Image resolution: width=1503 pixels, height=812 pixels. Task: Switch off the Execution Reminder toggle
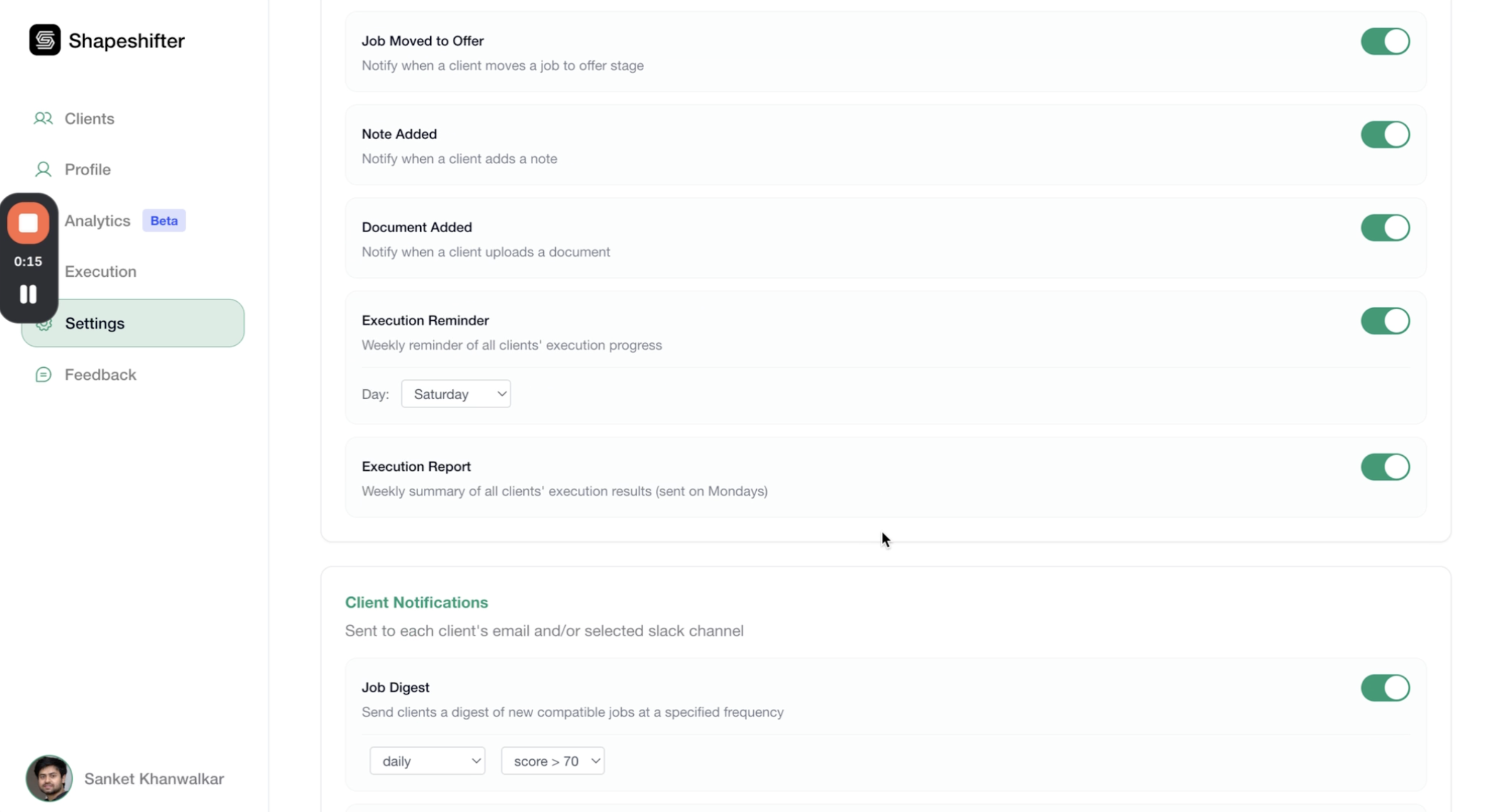point(1385,321)
